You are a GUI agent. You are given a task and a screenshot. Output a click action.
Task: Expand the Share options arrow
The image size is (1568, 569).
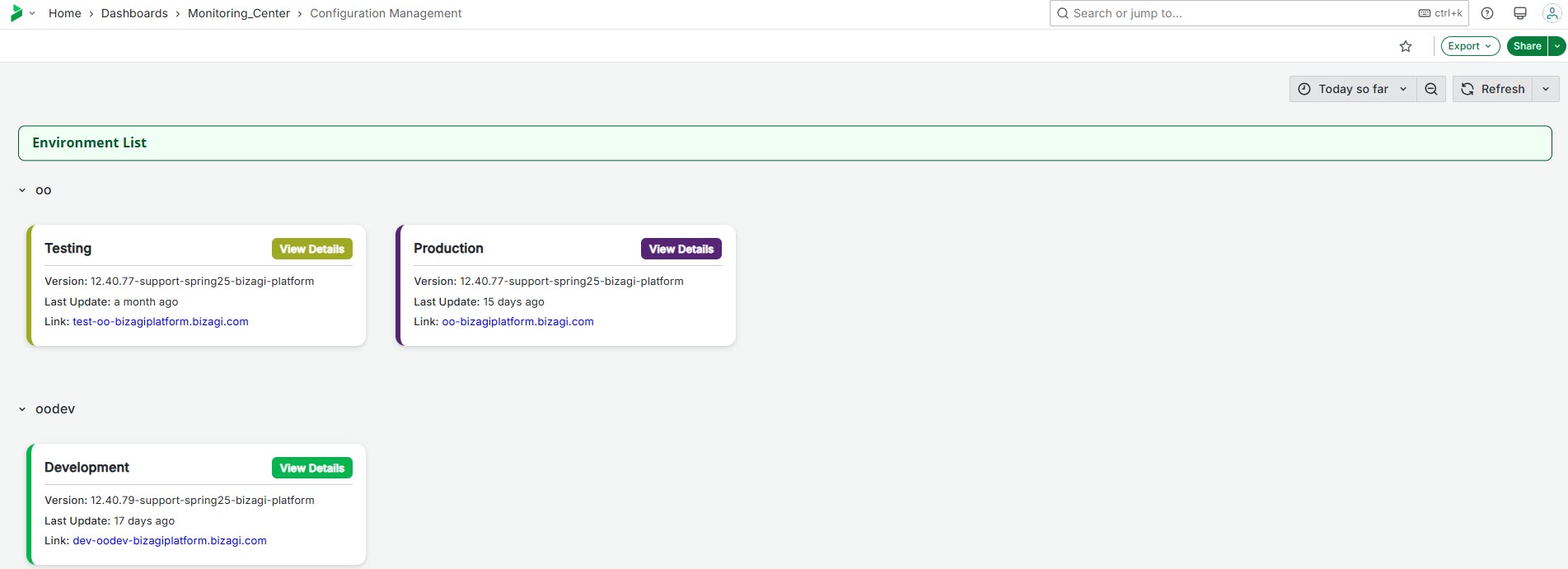pos(1556,46)
